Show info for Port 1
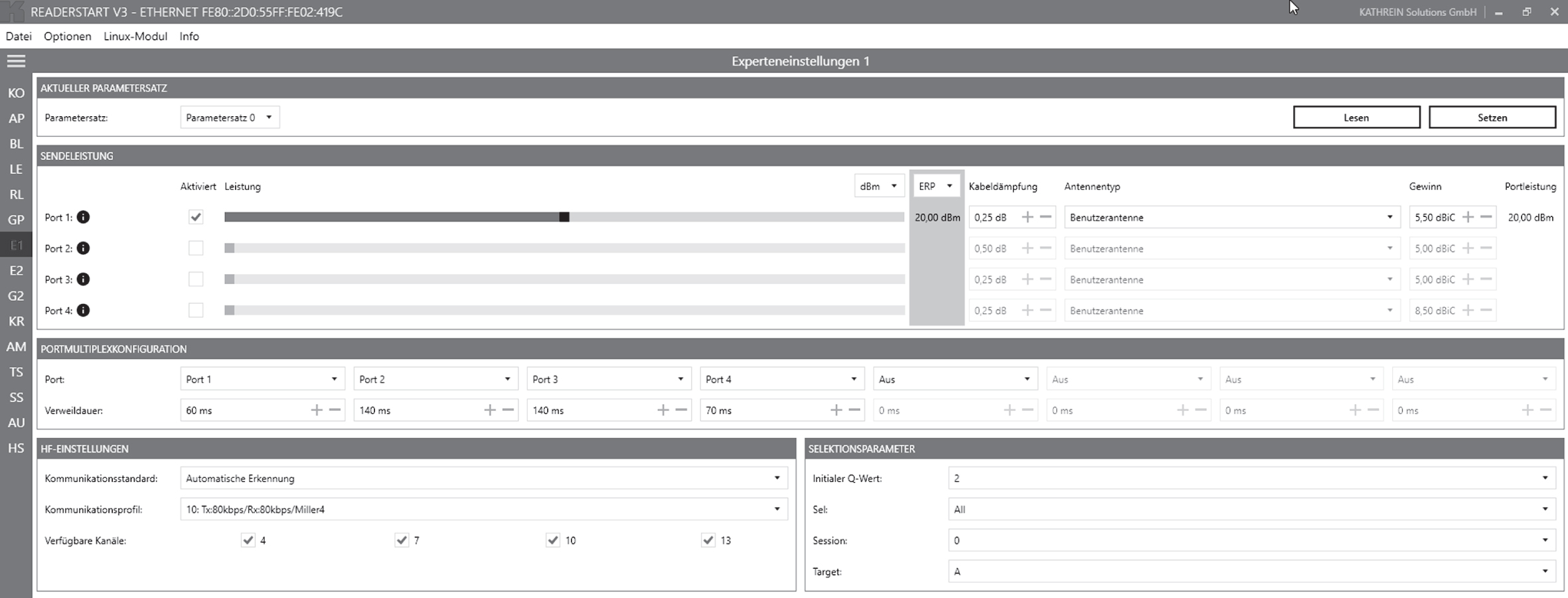Screen dimensions: 1568x598 click(x=83, y=217)
